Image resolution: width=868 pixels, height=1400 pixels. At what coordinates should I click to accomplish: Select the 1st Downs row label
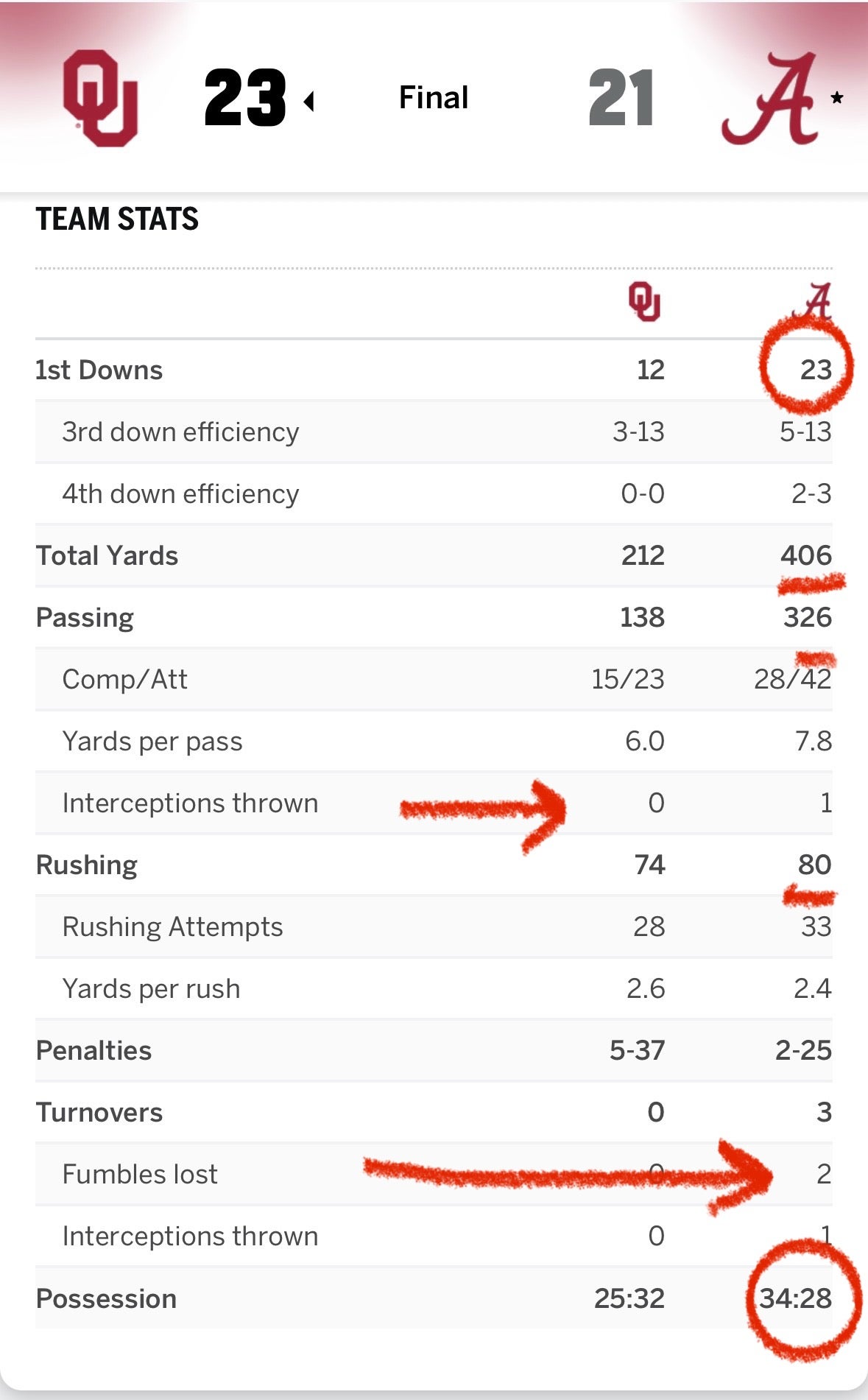coord(99,370)
